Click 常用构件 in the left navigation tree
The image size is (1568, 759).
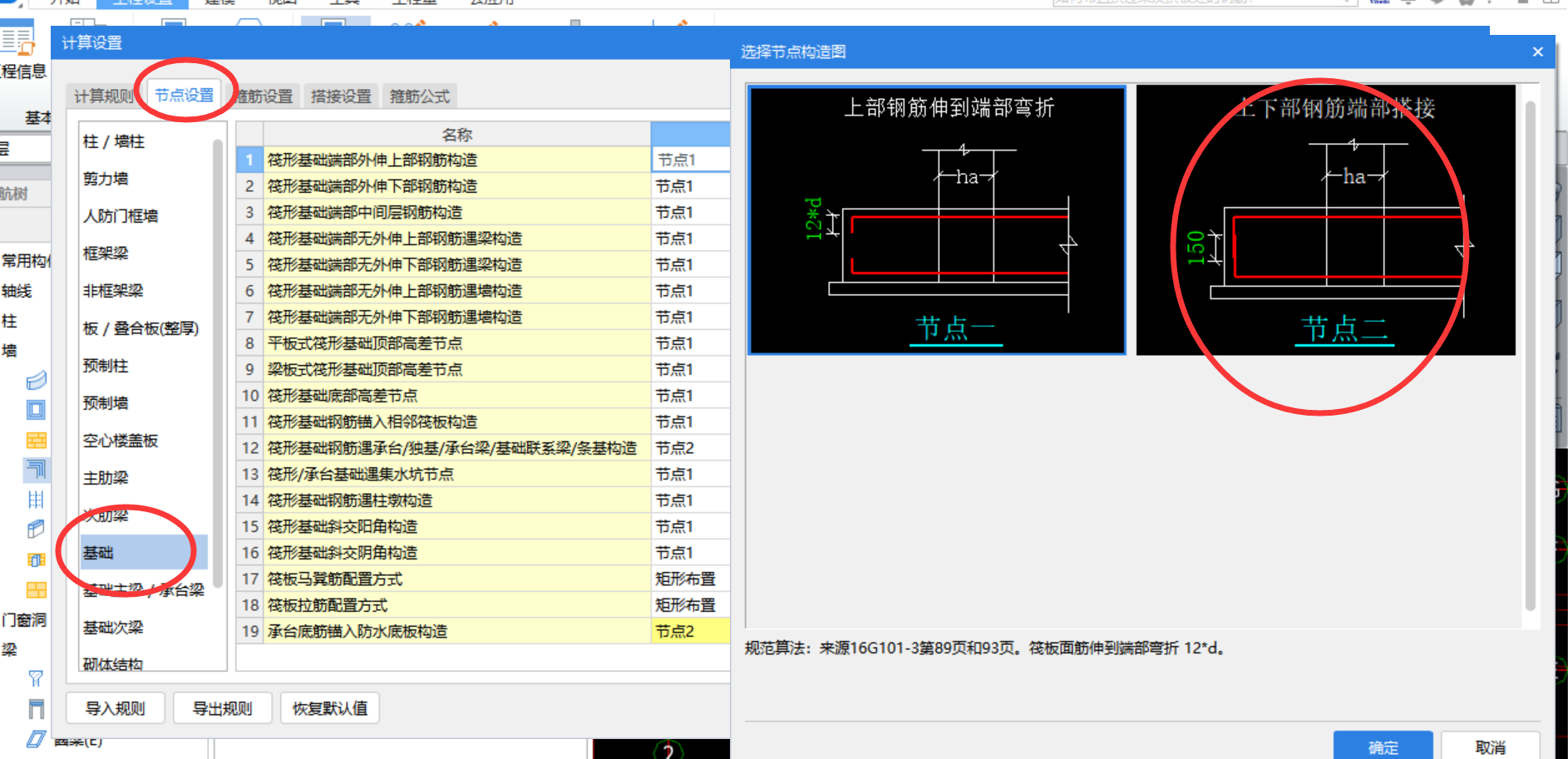coord(26,261)
